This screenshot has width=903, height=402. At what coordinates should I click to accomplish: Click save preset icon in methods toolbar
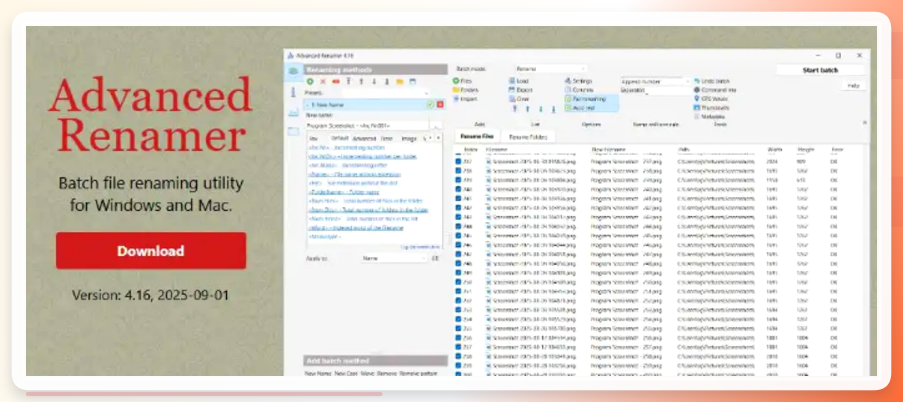(x=412, y=82)
